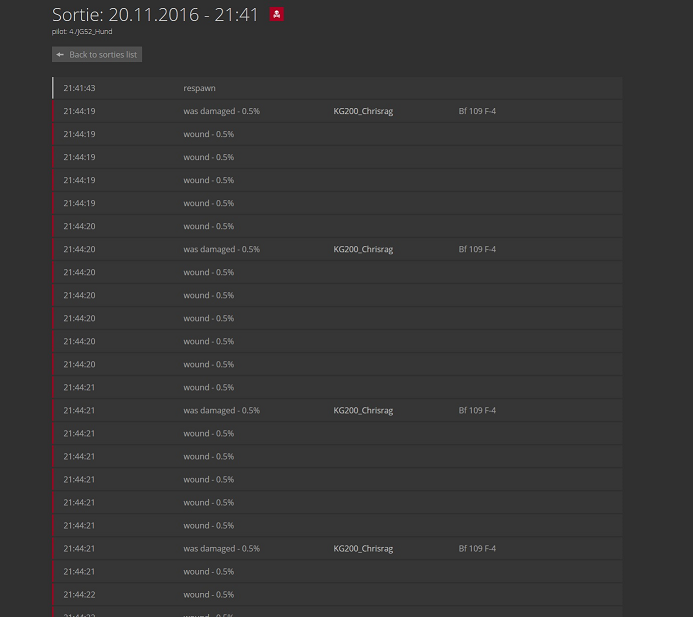
Task: Select 'was damaged' entry at 21:44:20
Action: pos(221,249)
